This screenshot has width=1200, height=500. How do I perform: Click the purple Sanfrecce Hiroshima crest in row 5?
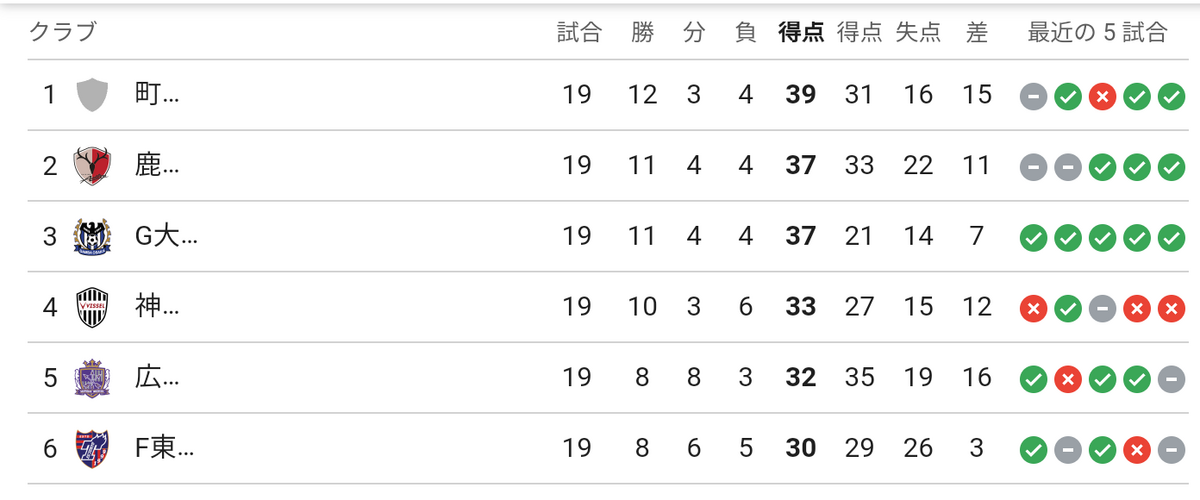click(92, 378)
